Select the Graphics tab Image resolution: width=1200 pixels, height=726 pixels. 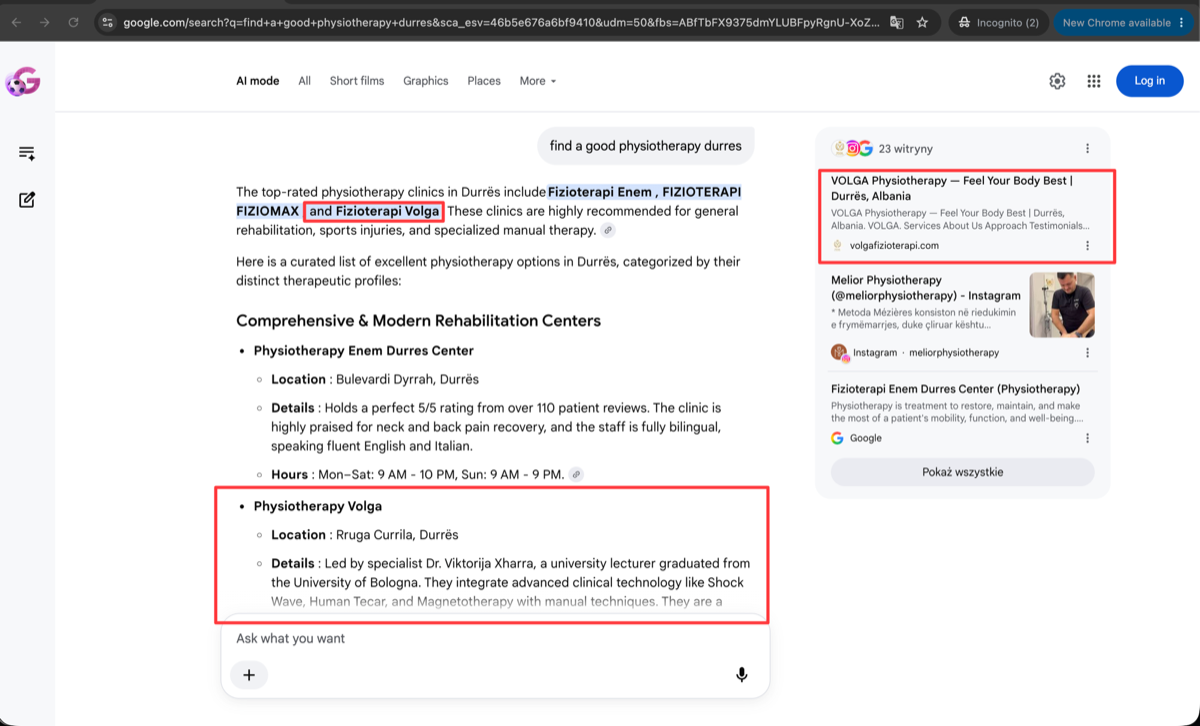pos(426,81)
